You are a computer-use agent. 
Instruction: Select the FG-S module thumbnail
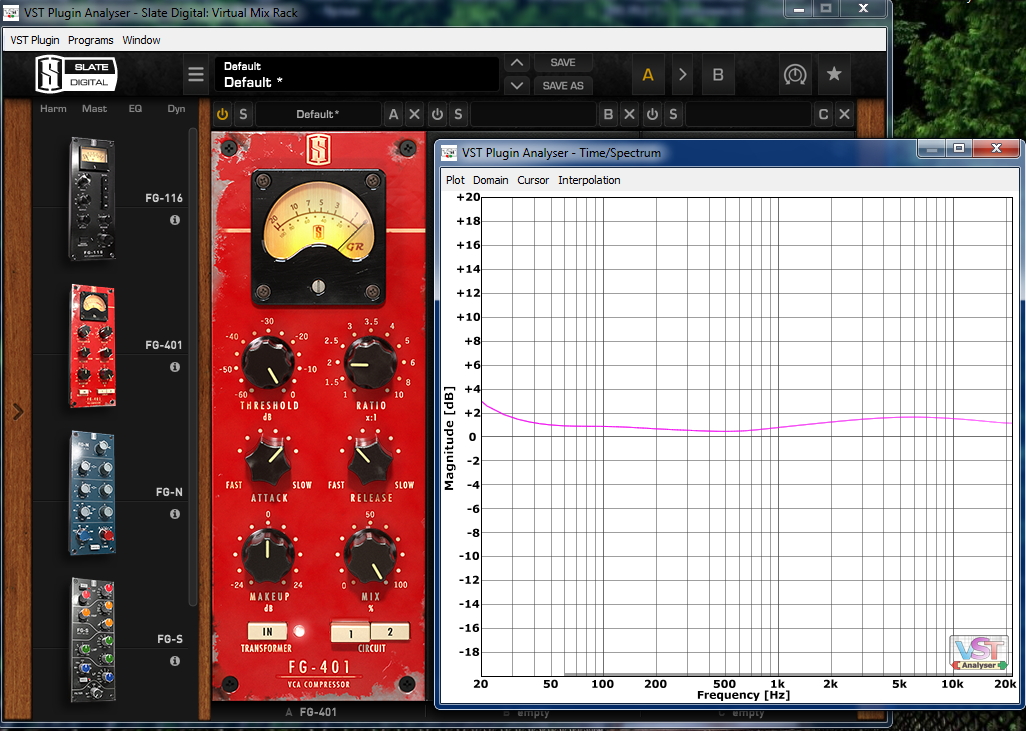92,640
